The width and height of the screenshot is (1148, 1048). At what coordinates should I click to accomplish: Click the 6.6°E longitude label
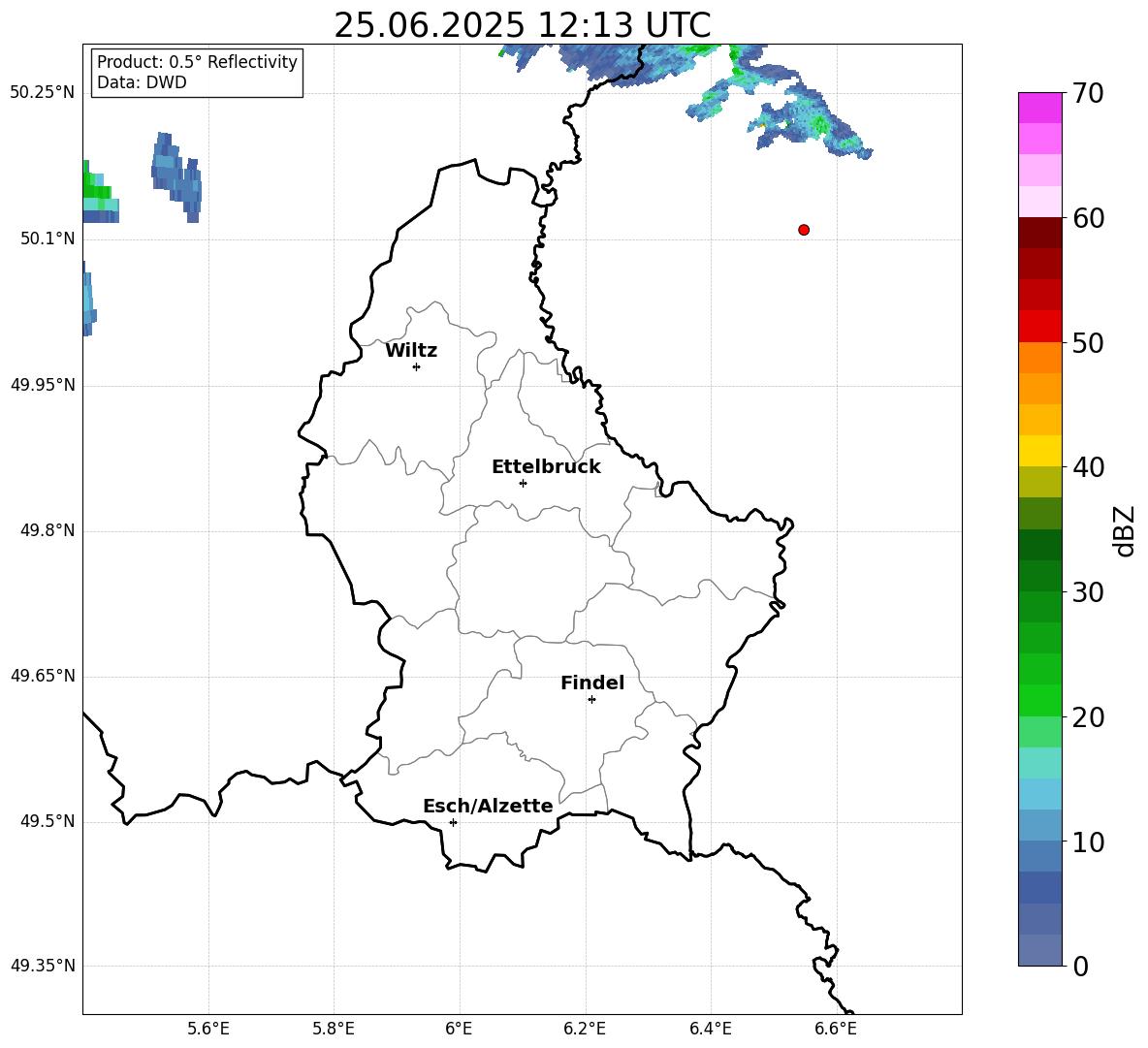(x=836, y=1029)
